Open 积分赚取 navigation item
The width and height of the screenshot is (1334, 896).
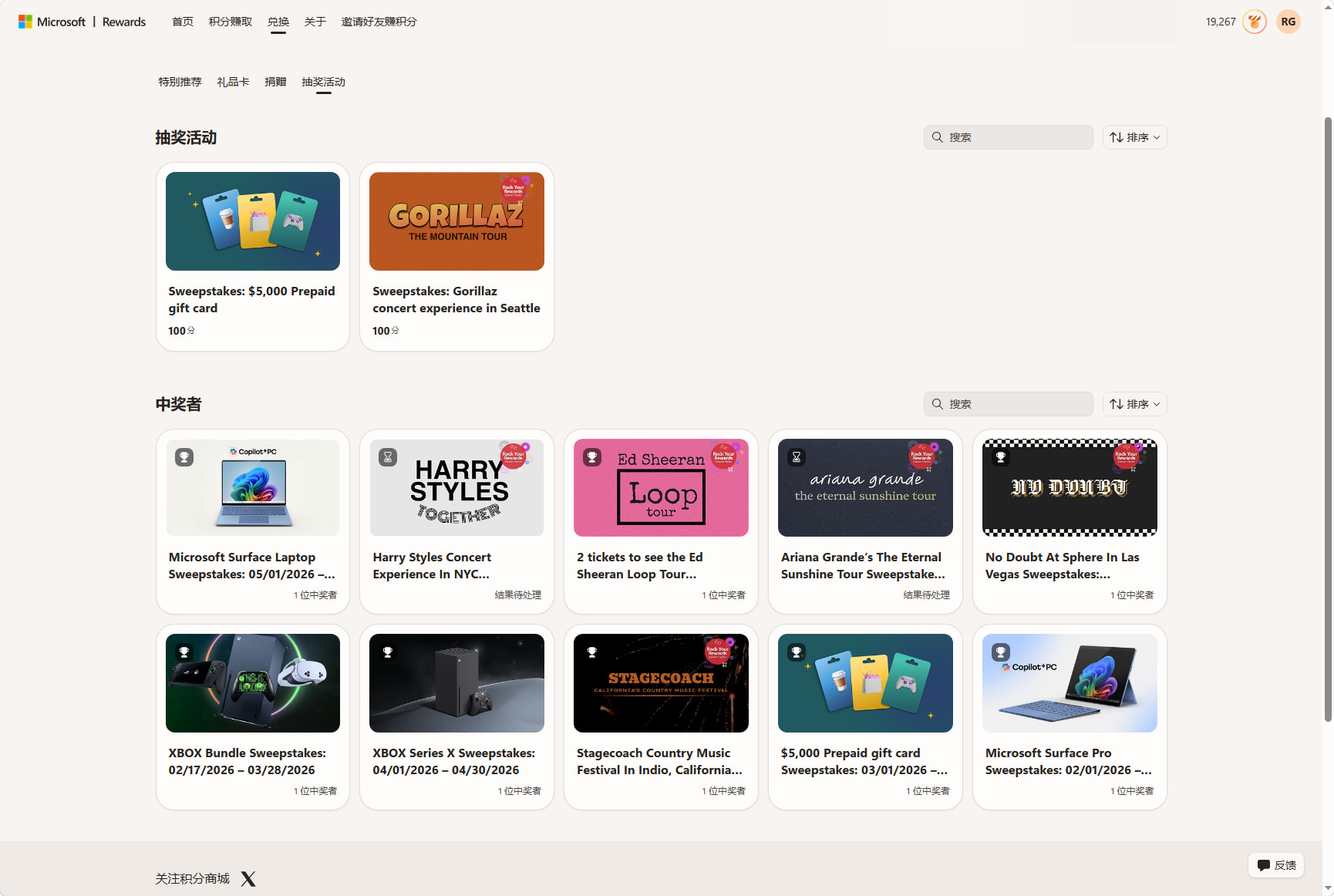pos(231,22)
